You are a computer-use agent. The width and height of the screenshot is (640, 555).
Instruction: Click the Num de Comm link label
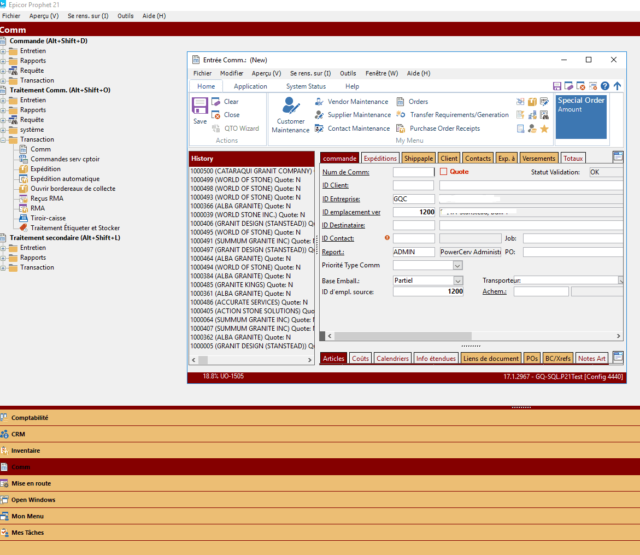pos(346,172)
